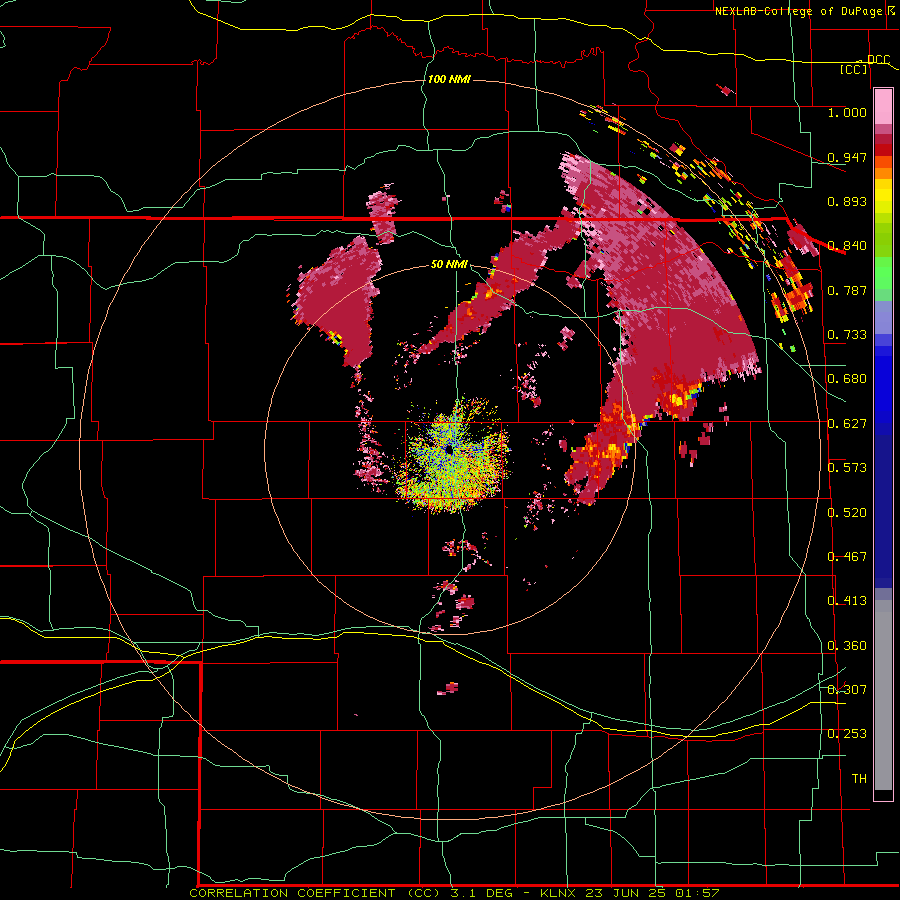900x900 pixels.
Task: Click the 1.000 value on color scale
Action: pyautogui.click(x=847, y=112)
